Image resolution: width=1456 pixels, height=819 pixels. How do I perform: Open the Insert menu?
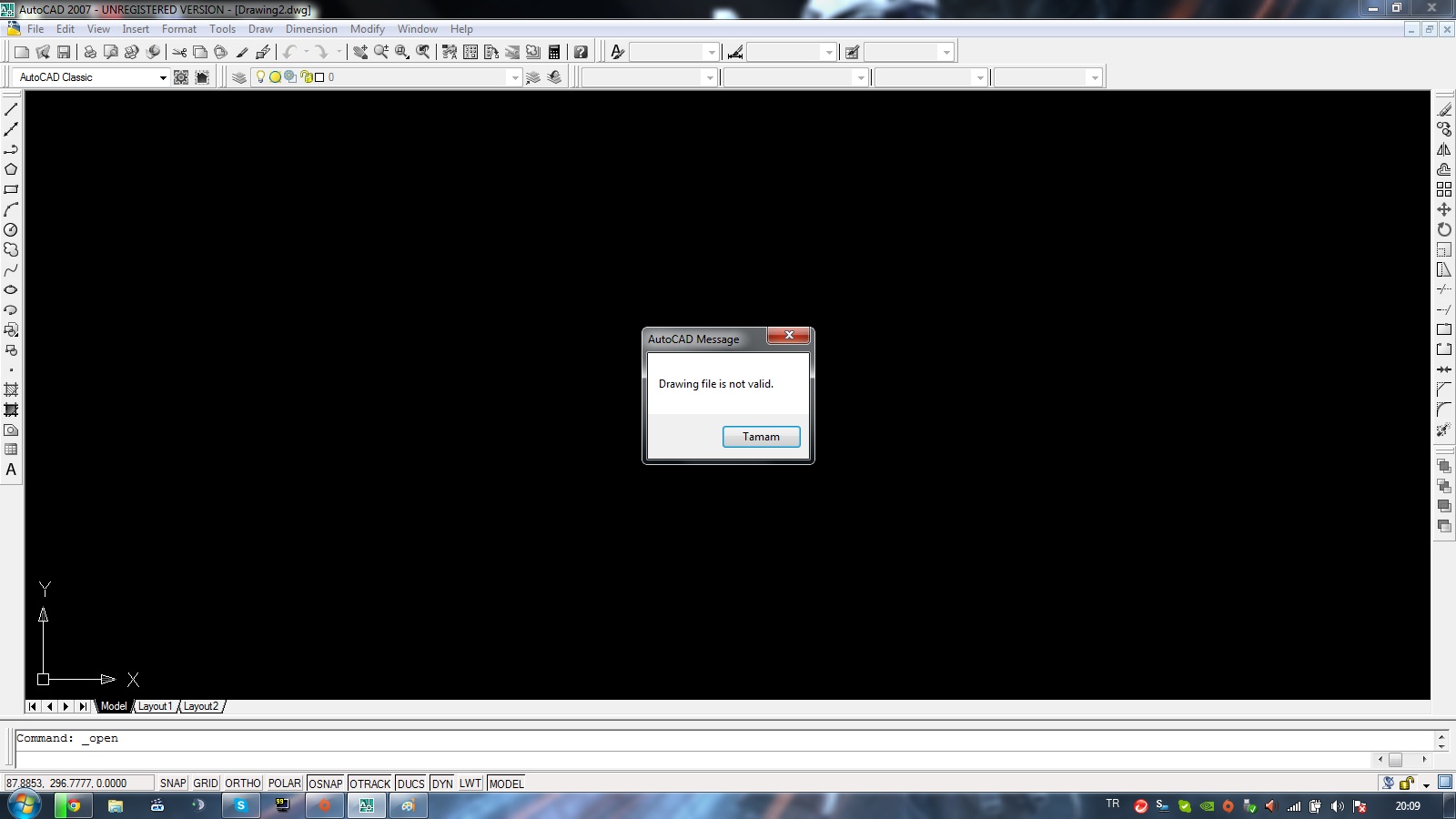click(x=136, y=29)
